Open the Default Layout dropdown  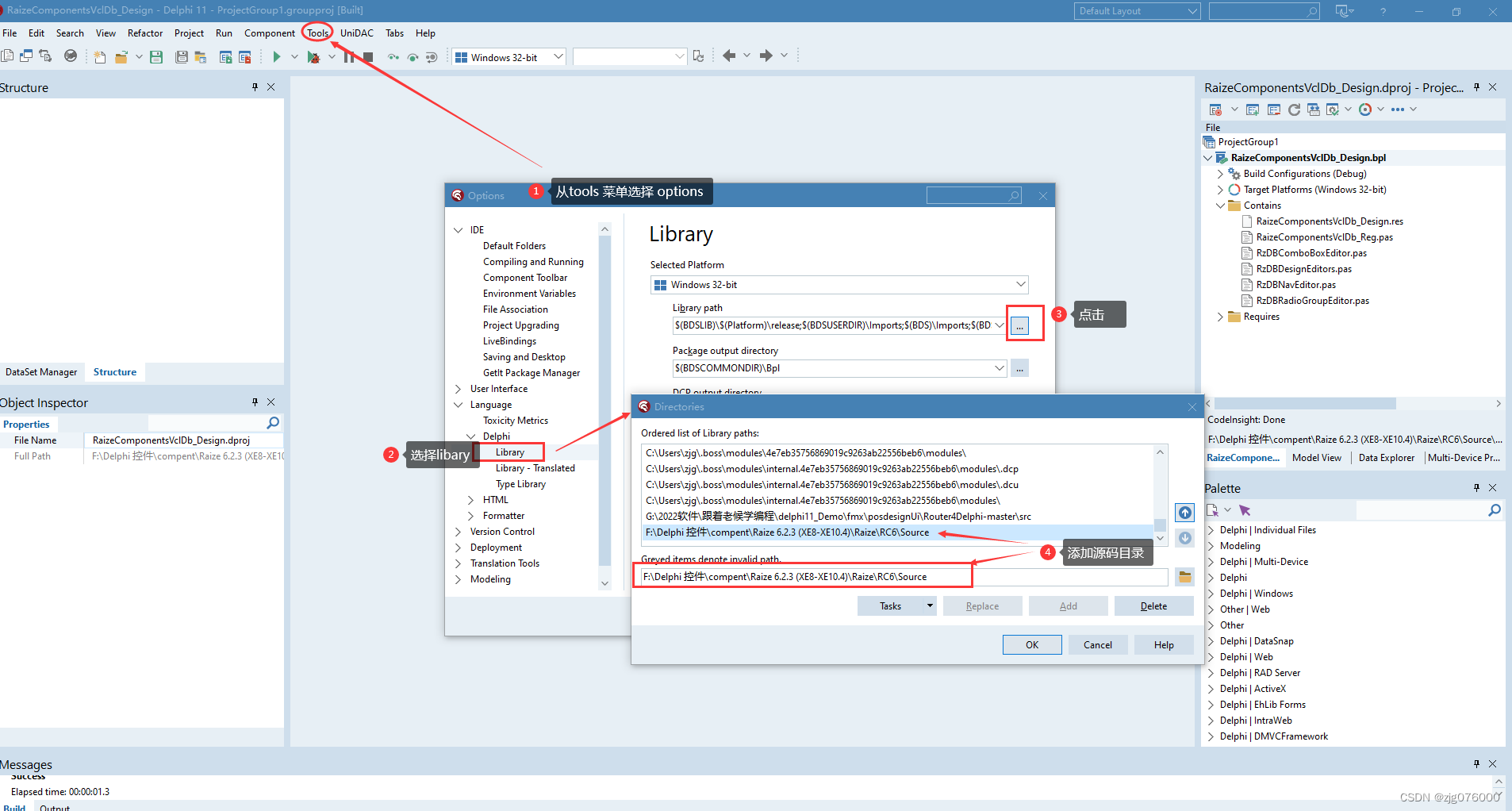click(1192, 10)
